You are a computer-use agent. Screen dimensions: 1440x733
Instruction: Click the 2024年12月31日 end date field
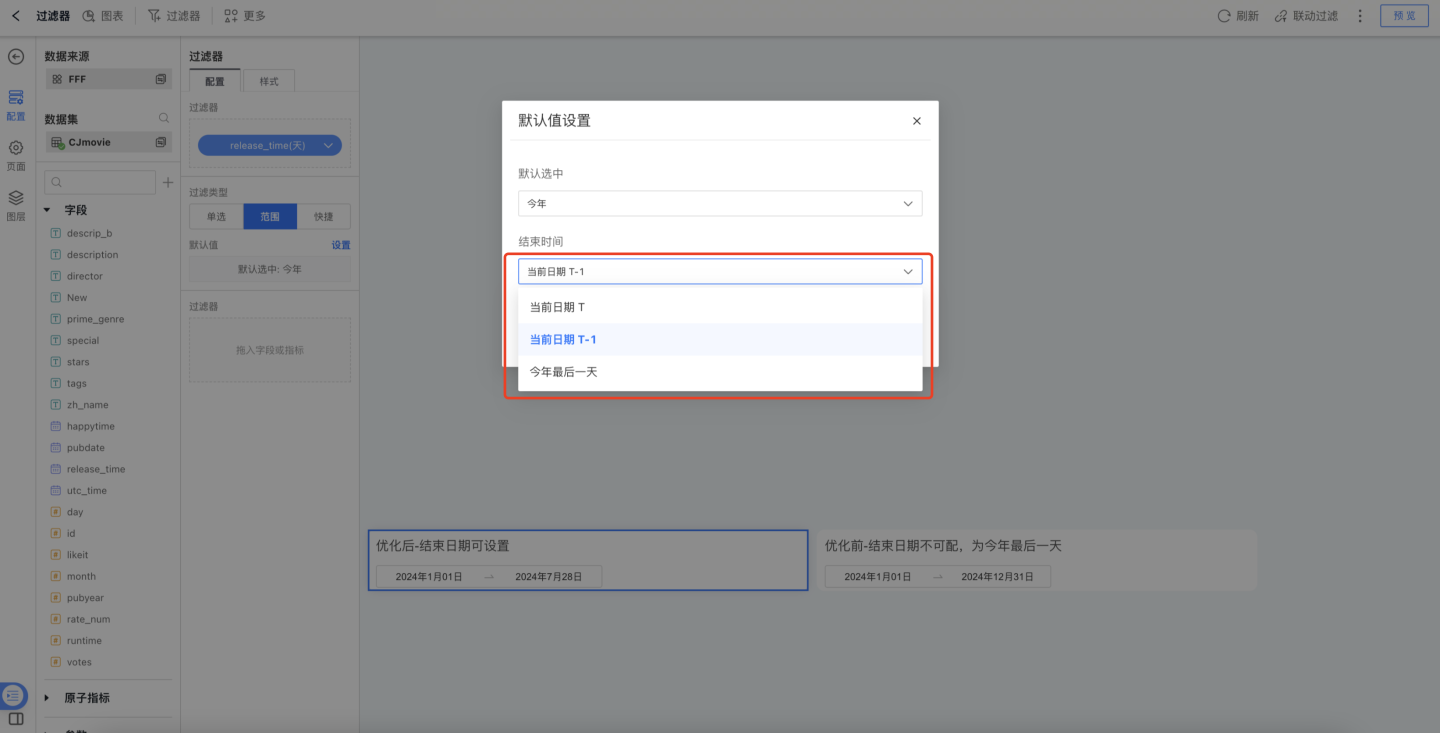pos(997,577)
